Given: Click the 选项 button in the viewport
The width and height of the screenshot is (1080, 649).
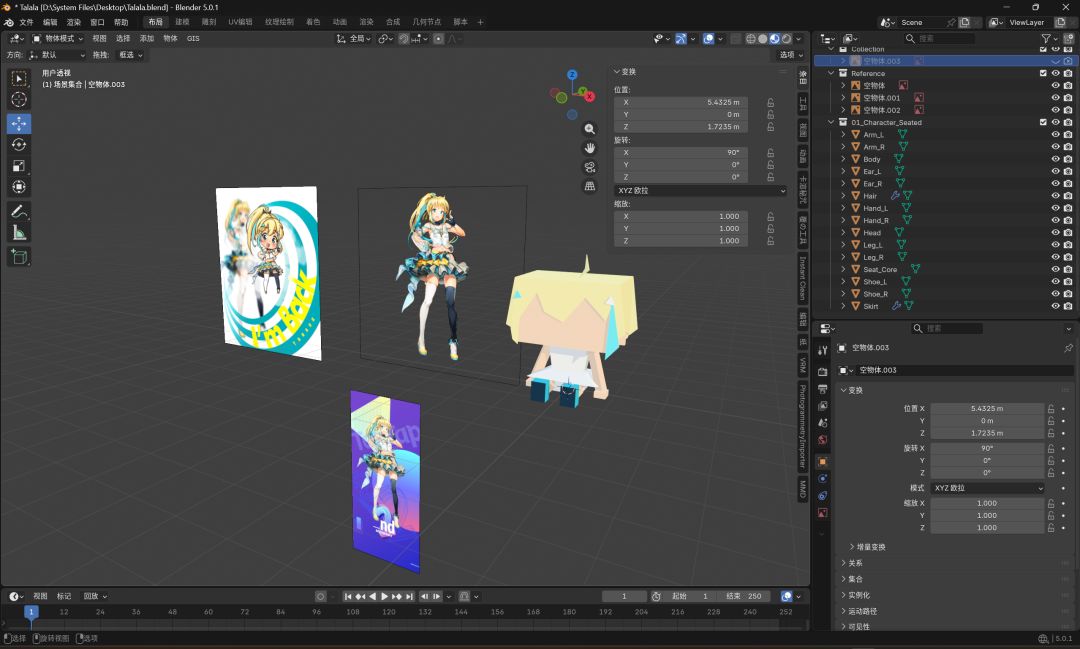Looking at the screenshot, I should click(791, 54).
